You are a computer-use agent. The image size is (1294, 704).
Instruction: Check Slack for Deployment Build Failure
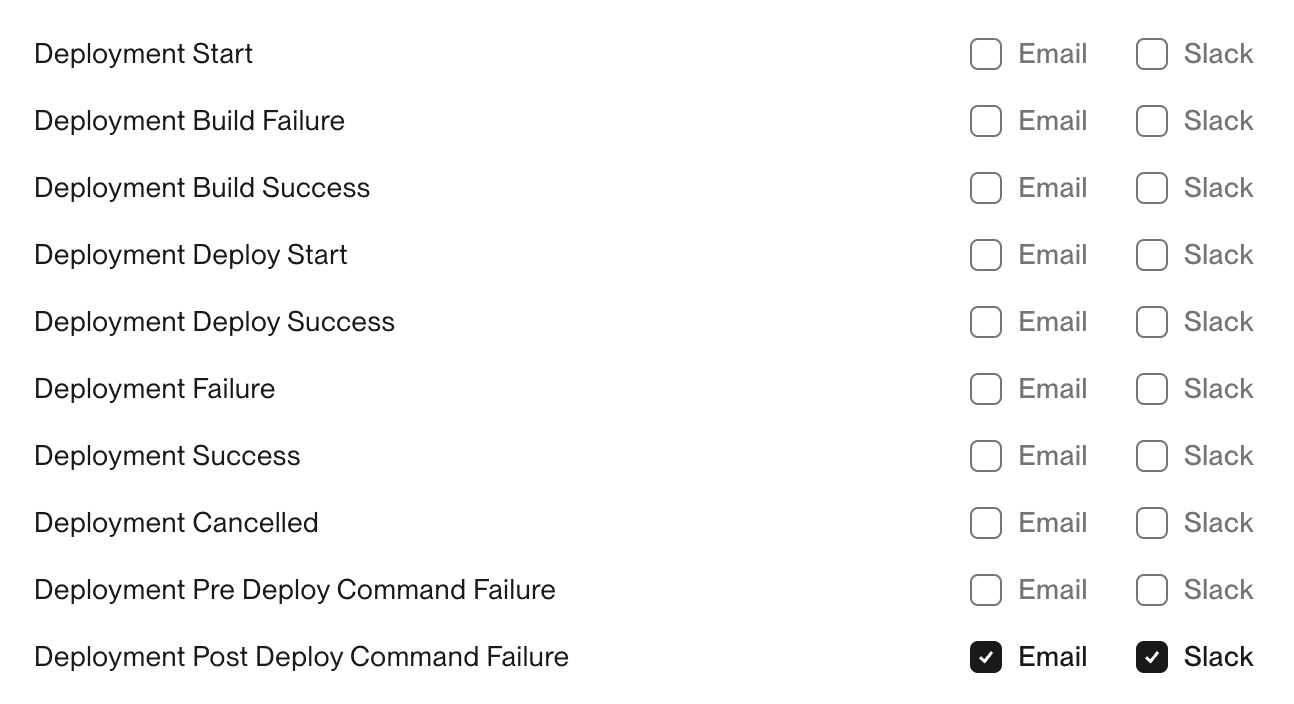coord(1152,121)
